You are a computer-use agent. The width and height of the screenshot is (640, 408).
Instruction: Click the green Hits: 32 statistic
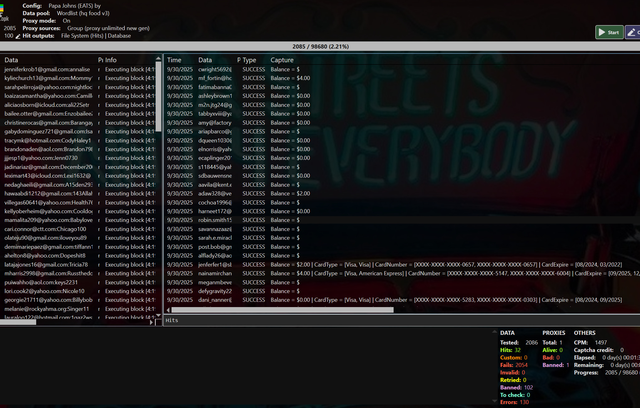pos(510,350)
